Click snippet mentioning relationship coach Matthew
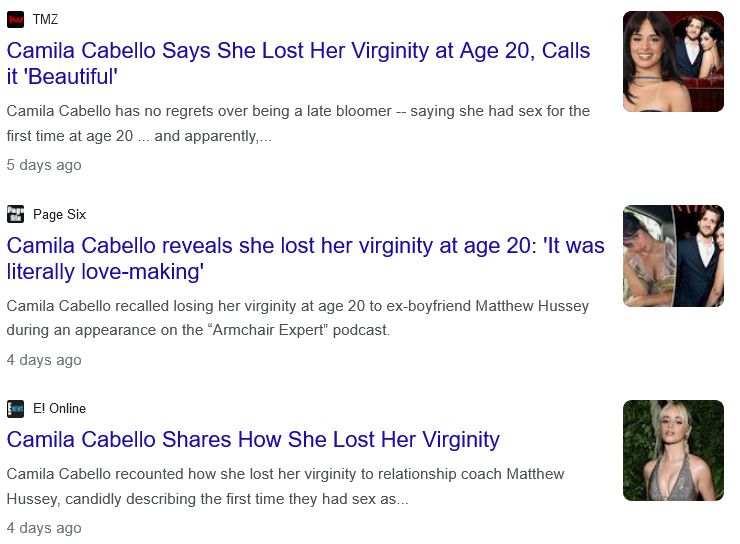The height and width of the screenshot is (544, 740). (285, 473)
